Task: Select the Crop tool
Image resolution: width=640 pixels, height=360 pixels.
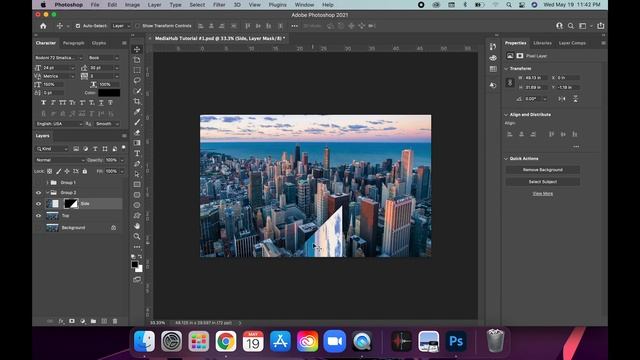Action: point(137,101)
